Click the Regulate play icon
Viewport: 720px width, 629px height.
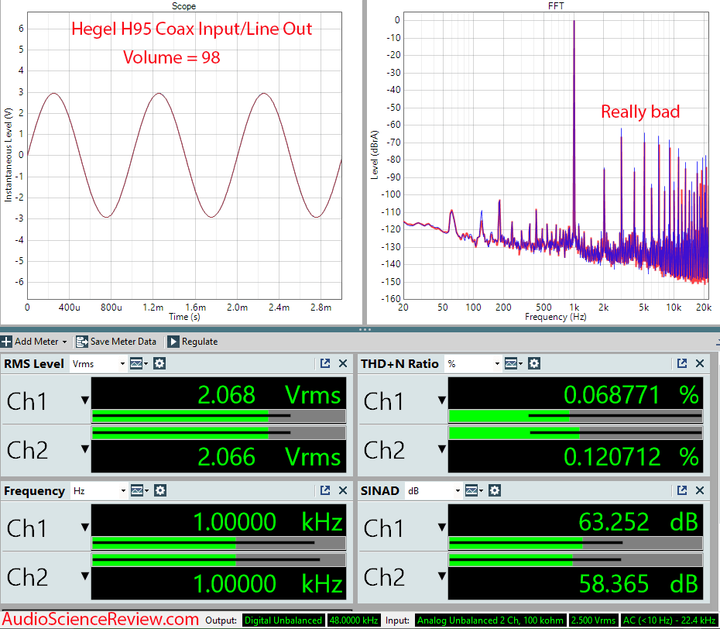pos(173,342)
